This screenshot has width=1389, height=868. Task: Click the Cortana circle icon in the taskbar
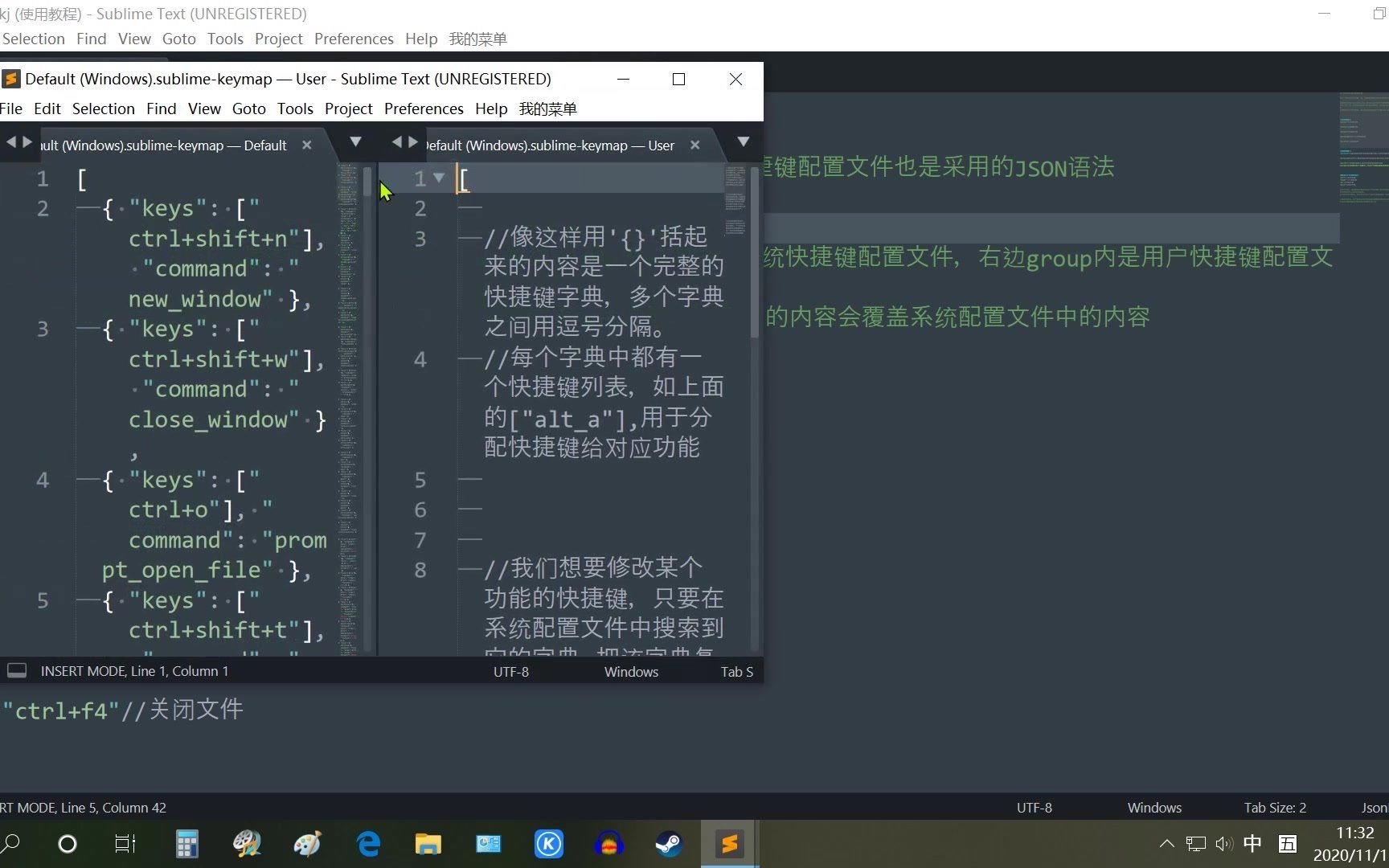[68, 844]
